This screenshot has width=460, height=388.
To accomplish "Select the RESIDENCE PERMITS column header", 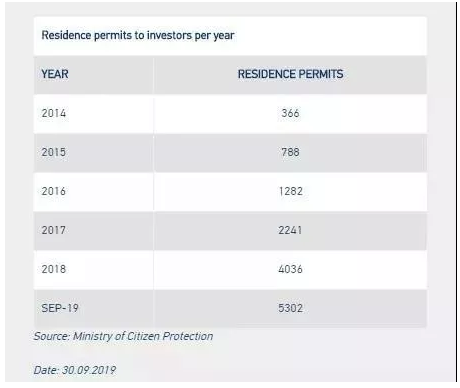I will (x=290, y=74).
